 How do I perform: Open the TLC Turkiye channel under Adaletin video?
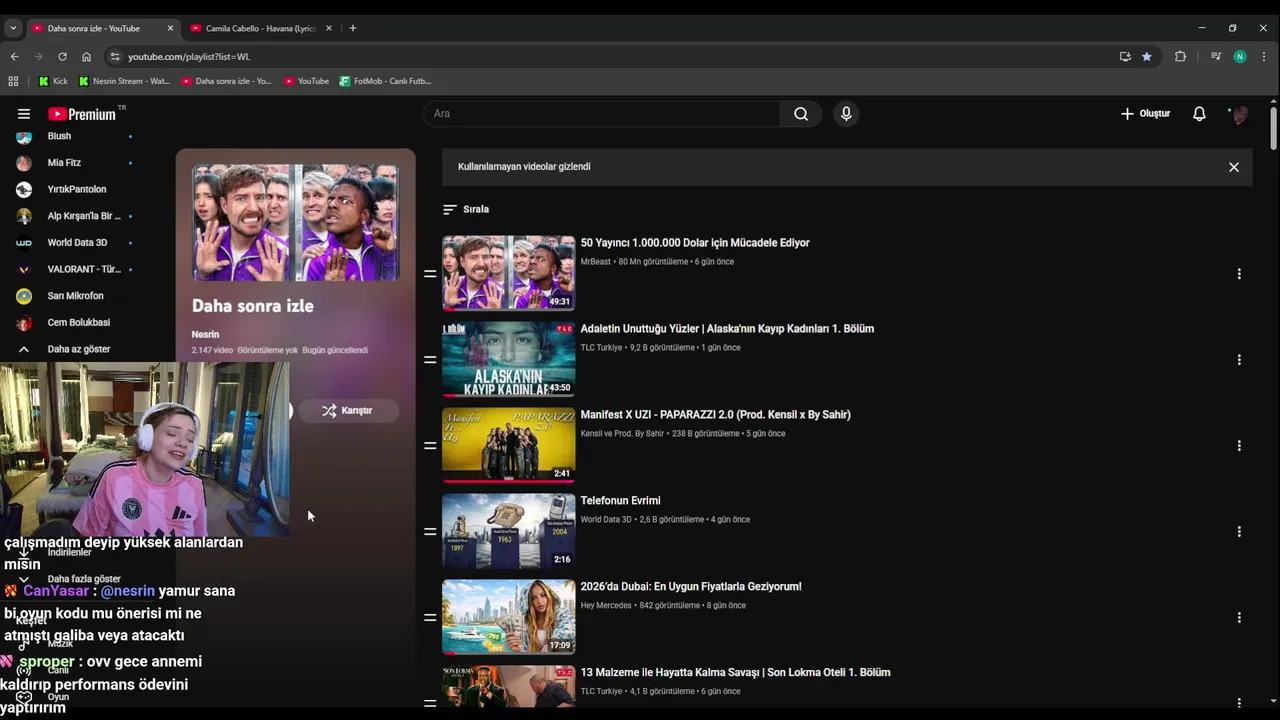(x=601, y=348)
